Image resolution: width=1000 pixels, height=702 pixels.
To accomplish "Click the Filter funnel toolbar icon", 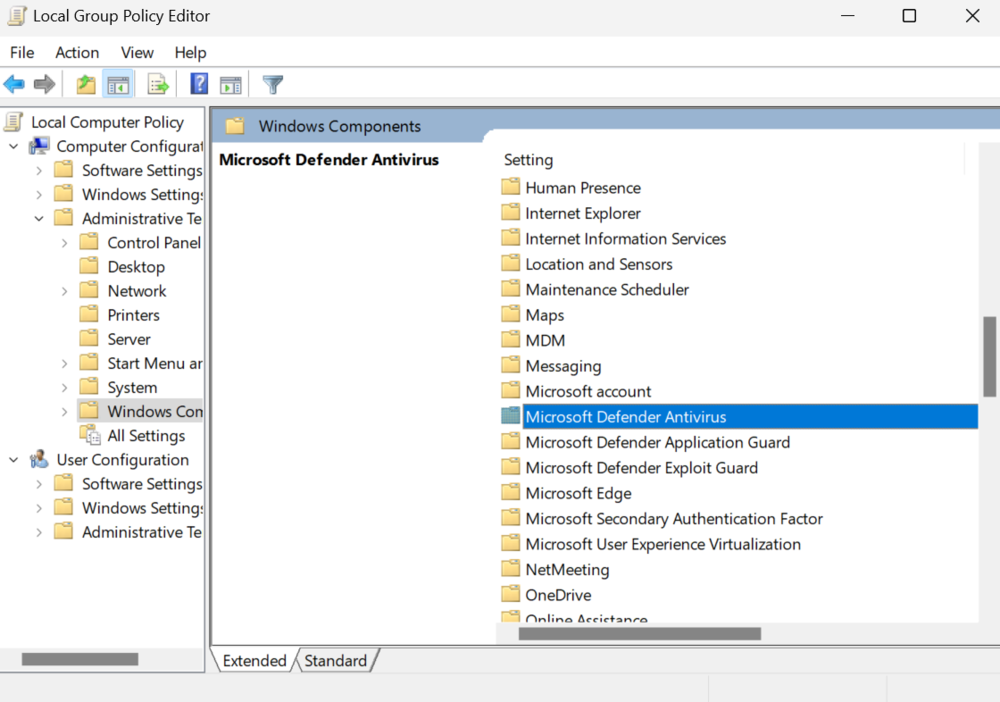I will pos(272,84).
